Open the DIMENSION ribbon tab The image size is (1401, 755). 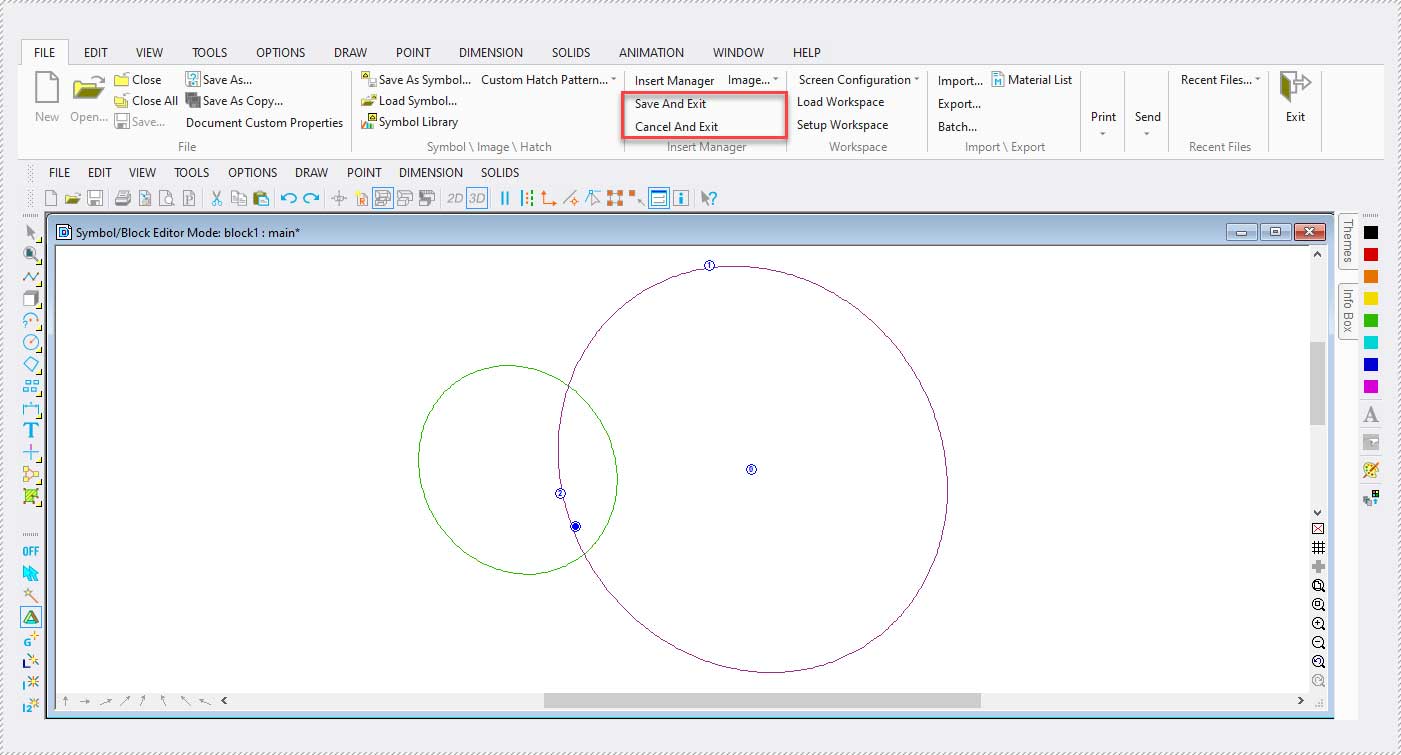pyautogui.click(x=491, y=53)
